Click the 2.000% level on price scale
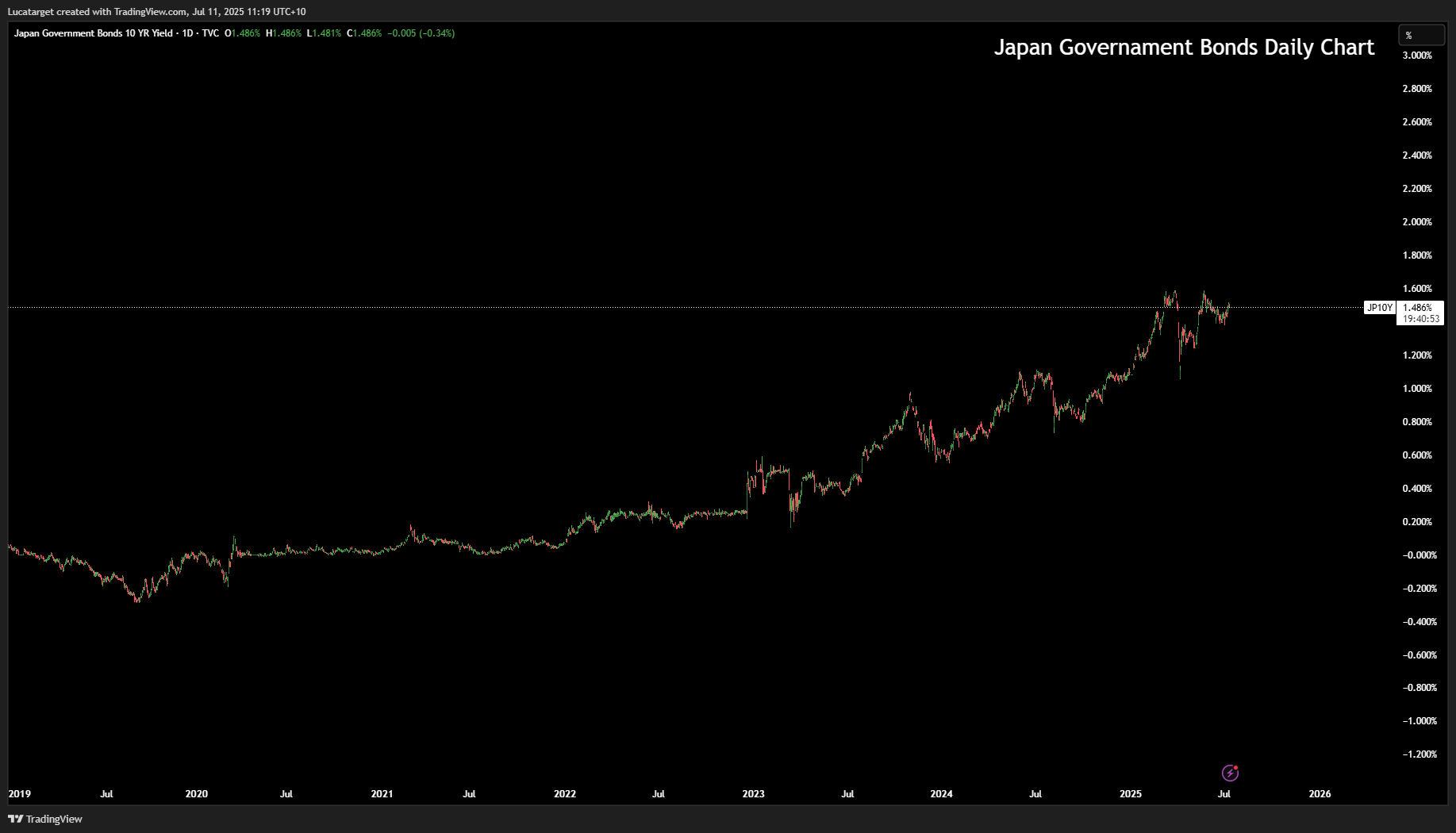Viewport: 1456px width, 833px height. (x=1417, y=222)
